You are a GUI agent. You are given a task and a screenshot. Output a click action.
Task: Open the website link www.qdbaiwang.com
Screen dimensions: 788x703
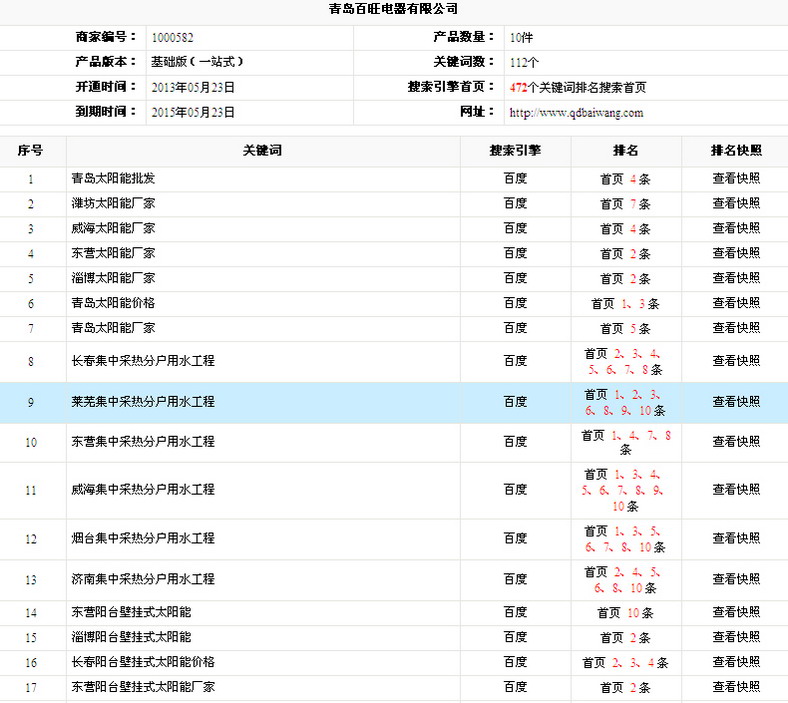point(576,113)
